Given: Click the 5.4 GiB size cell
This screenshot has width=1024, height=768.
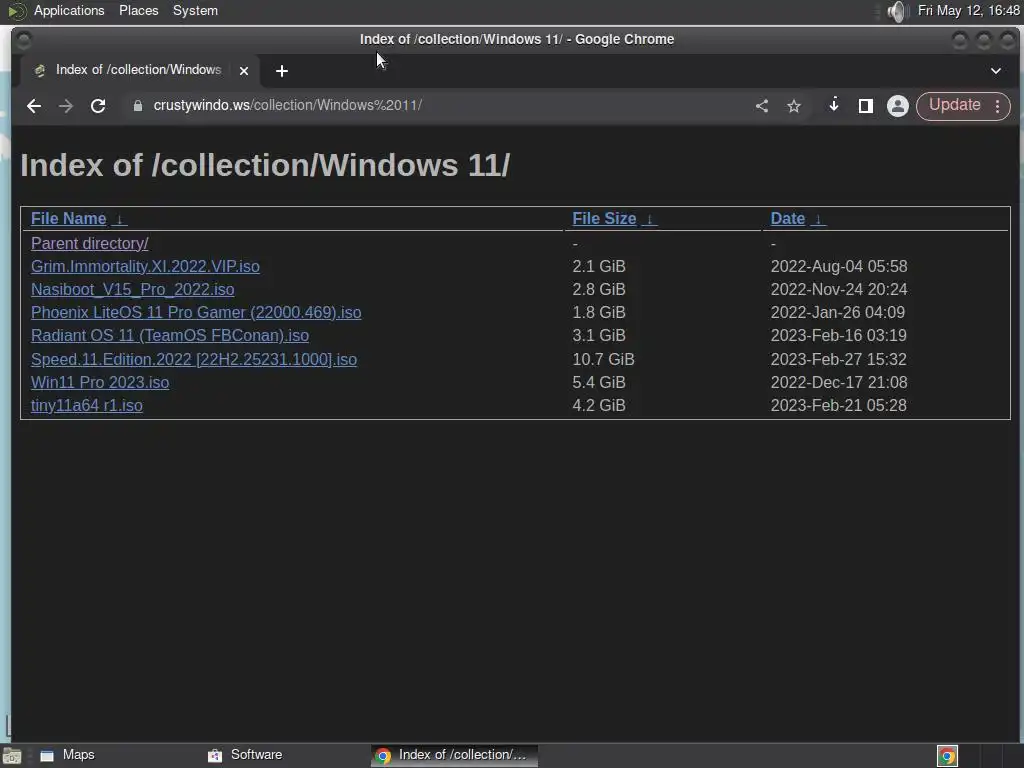Looking at the screenshot, I should click(599, 382).
